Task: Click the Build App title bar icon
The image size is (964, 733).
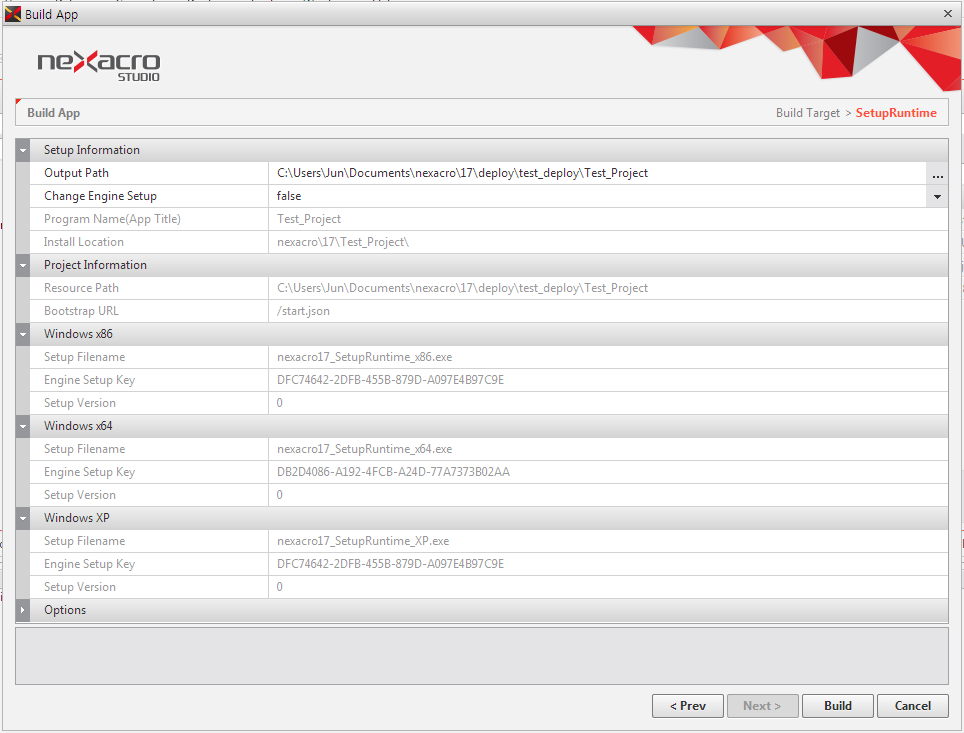Action: [13, 14]
